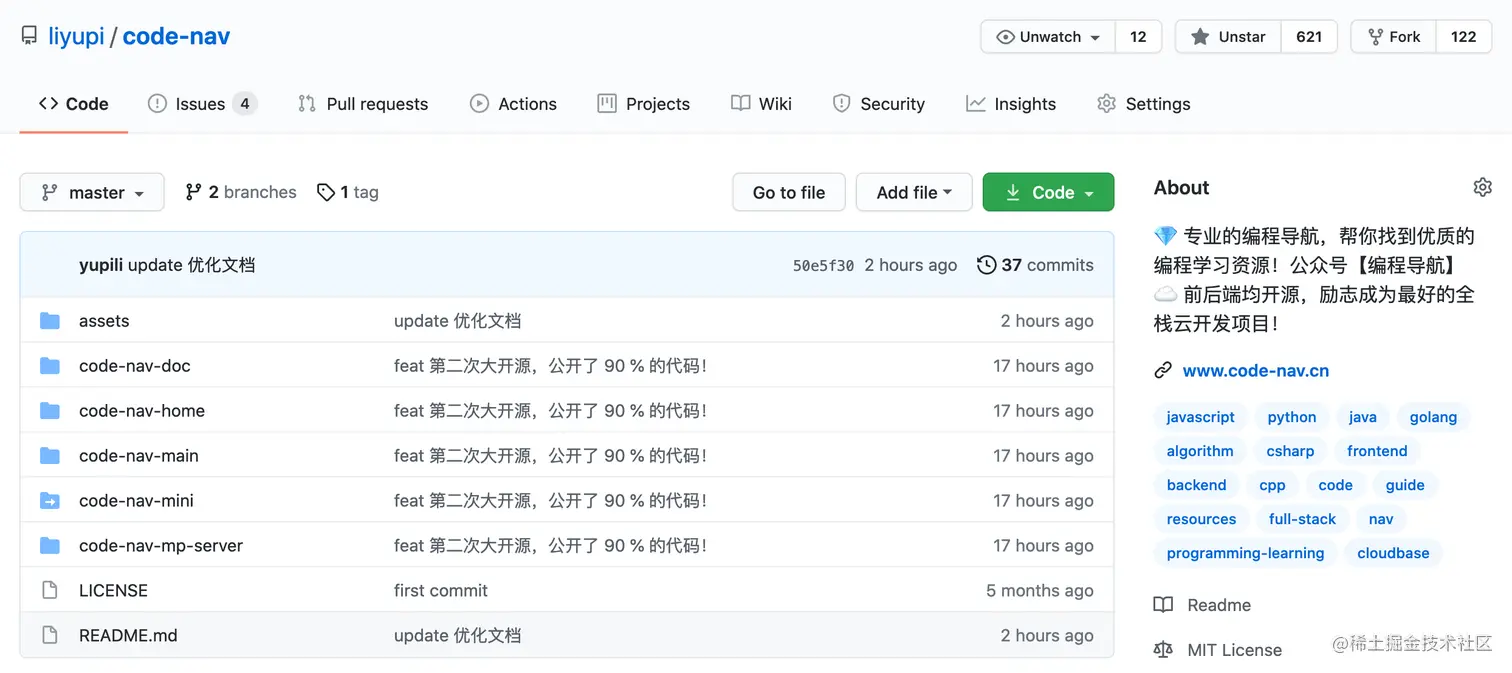Select the code-nav-home folder icon
The image size is (1512, 673).
[x=49, y=411]
